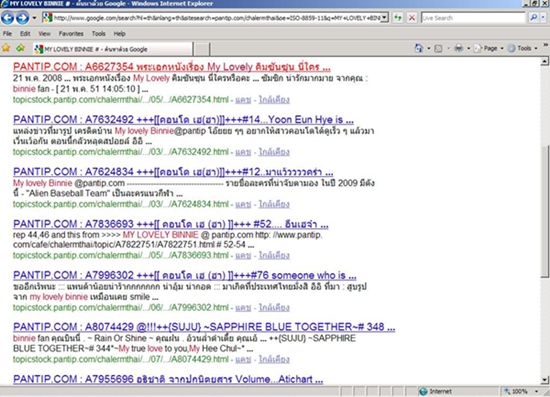
Task: Select the MY LOVELY BINNIE tab
Action: pyautogui.click(x=113, y=49)
